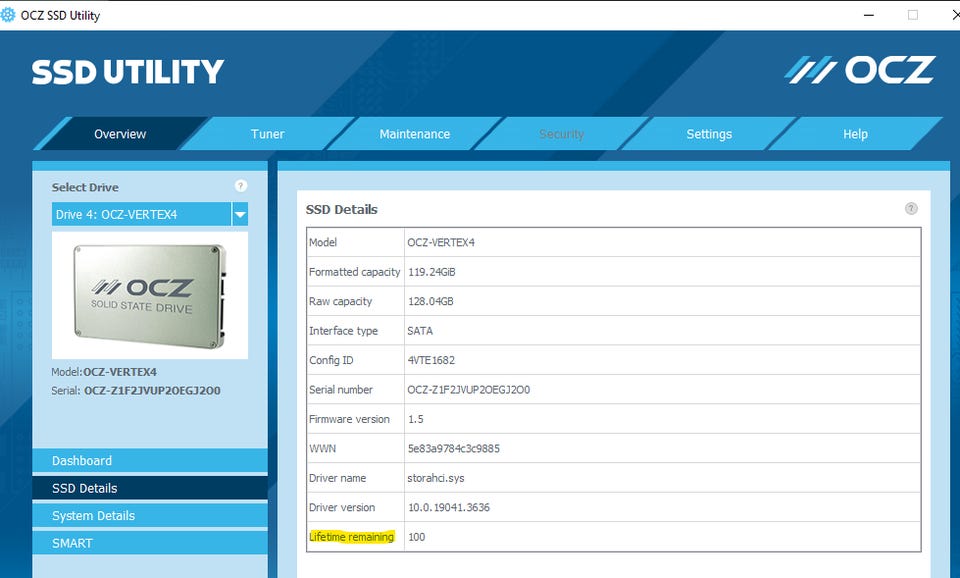Click the Firmware version value 1.5
Image resolution: width=960 pixels, height=578 pixels.
[416, 419]
